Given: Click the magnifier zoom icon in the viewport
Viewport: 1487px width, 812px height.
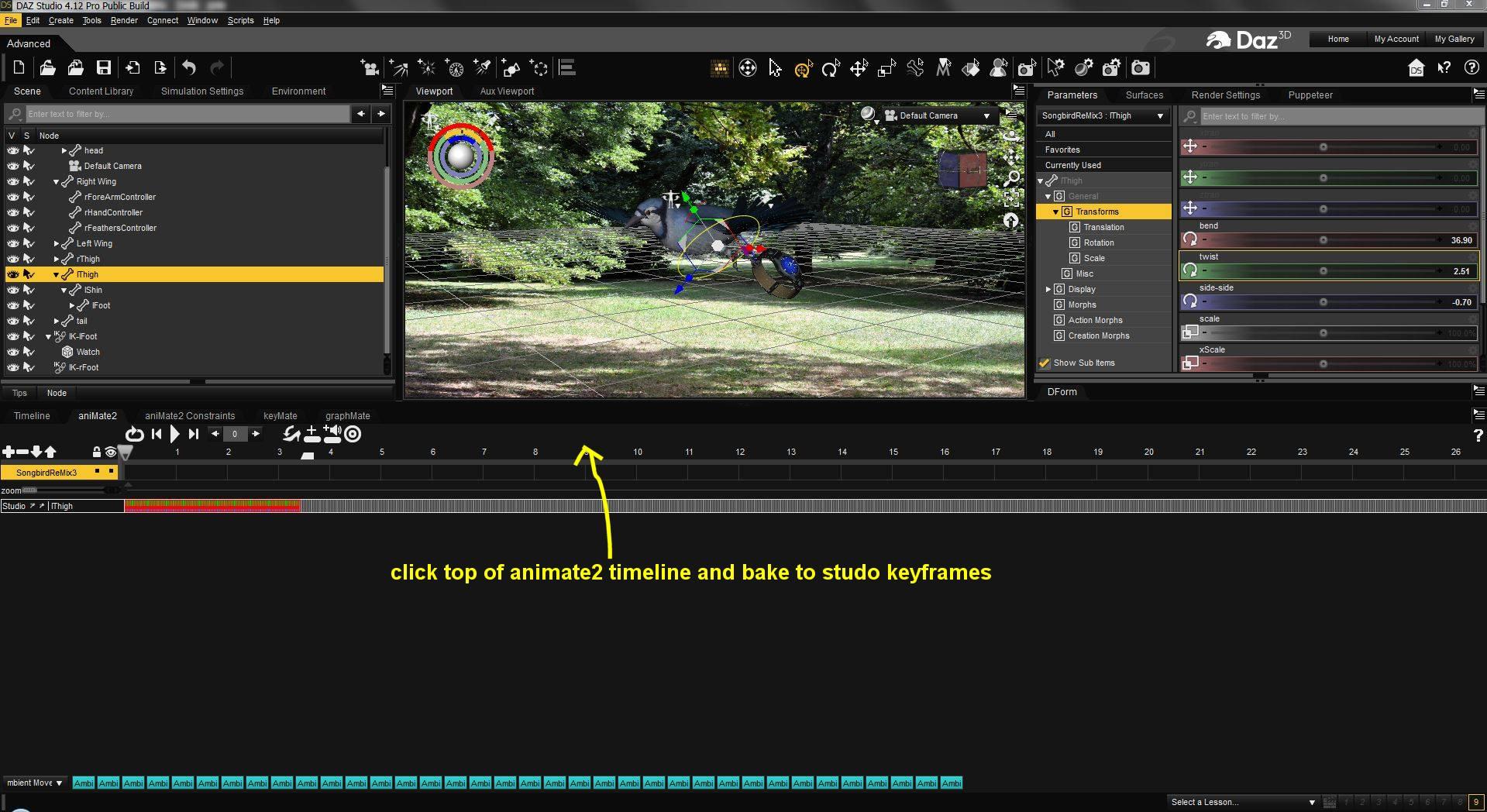Looking at the screenshot, I should tap(1011, 179).
